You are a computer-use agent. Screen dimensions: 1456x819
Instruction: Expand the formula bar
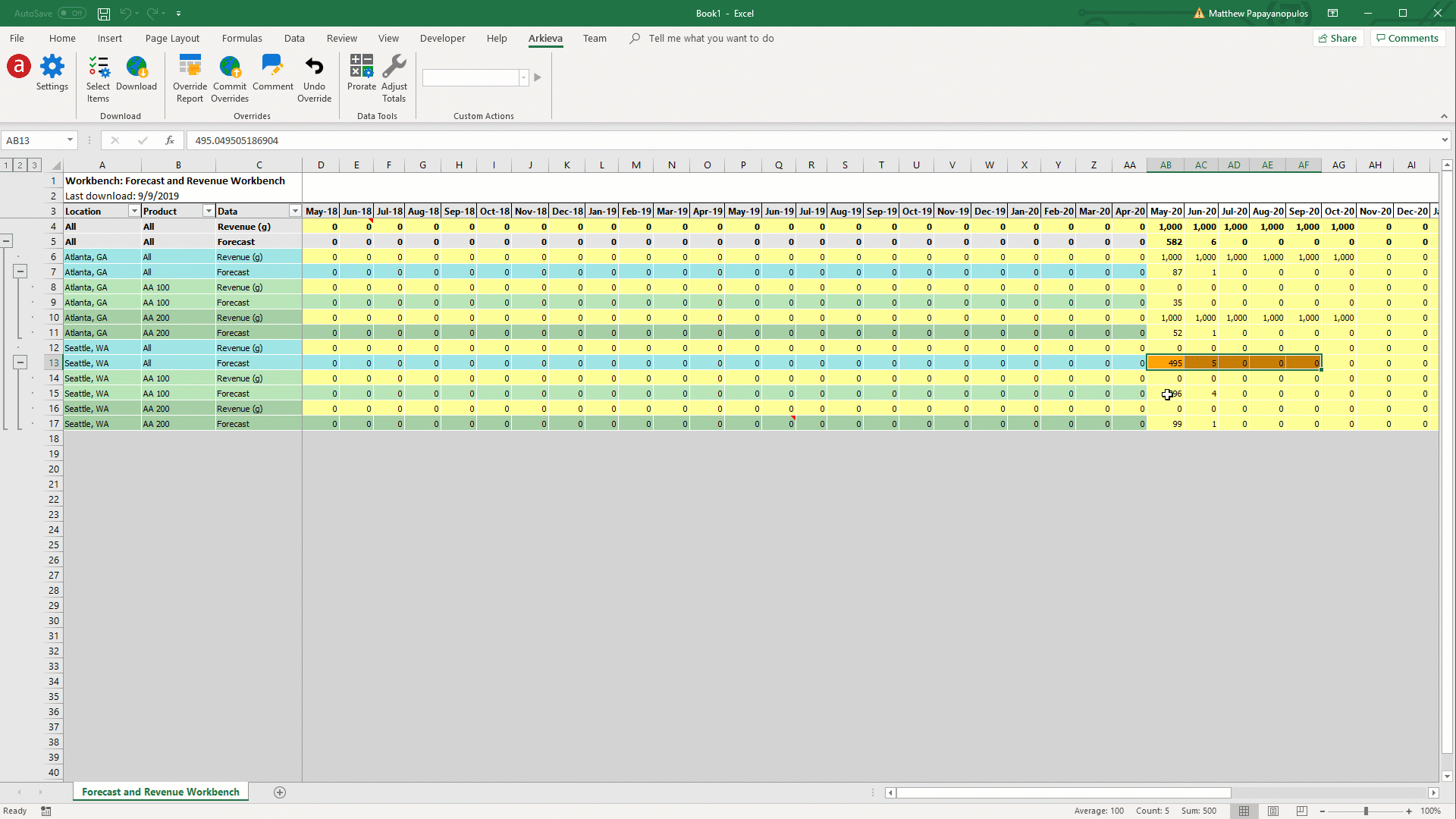(x=1445, y=140)
